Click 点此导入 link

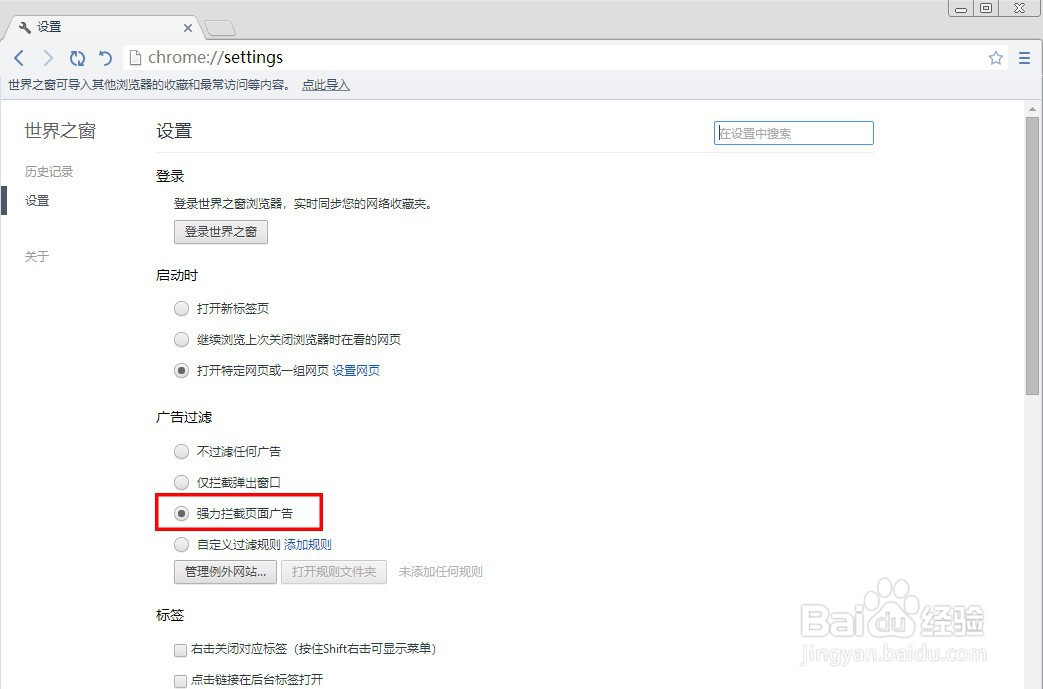(x=325, y=85)
